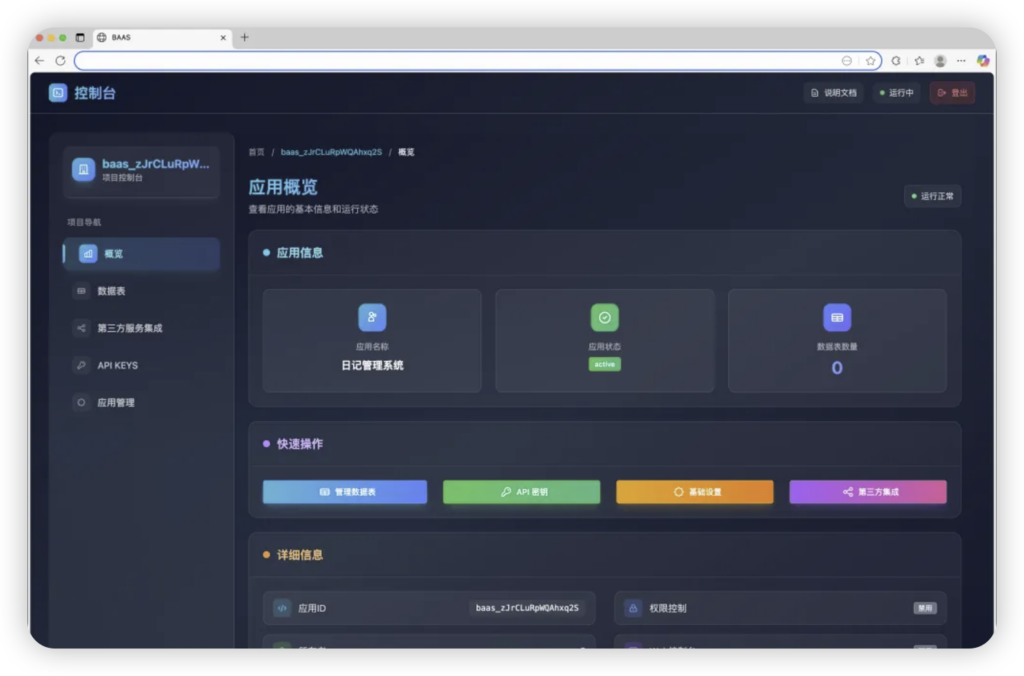Click the 应用ID code icon
1024x676 pixels.
(281, 608)
